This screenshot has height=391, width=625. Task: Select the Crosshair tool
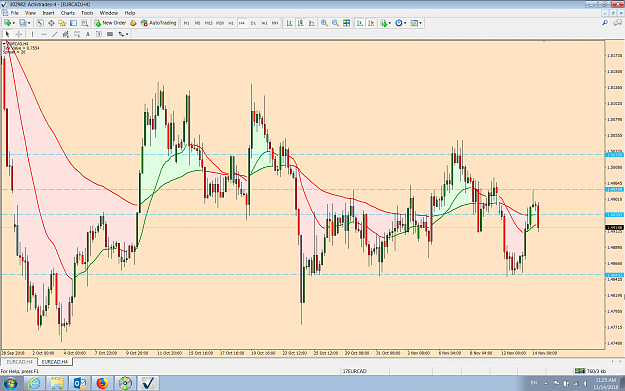coord(18,34)
